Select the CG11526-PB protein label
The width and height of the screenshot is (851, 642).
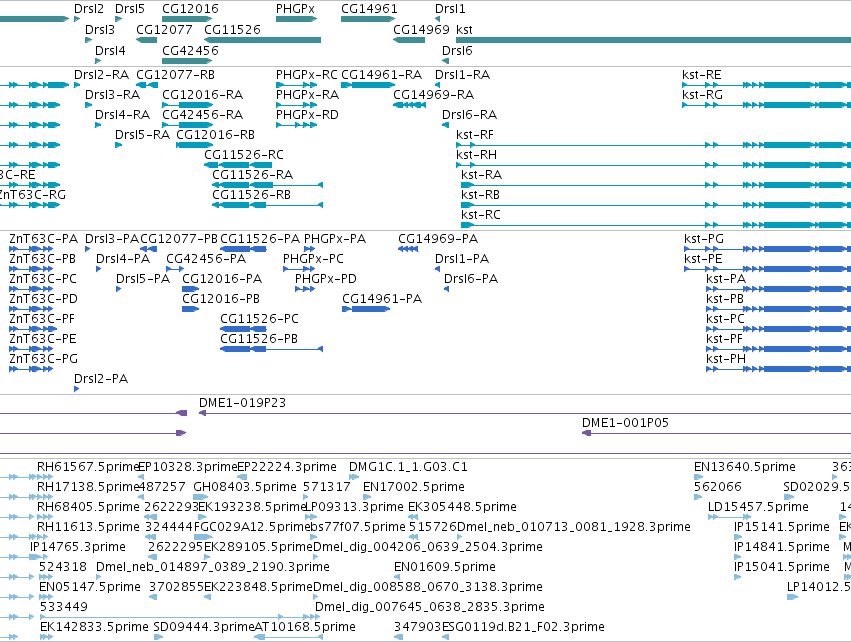click(x=259, y=339)
